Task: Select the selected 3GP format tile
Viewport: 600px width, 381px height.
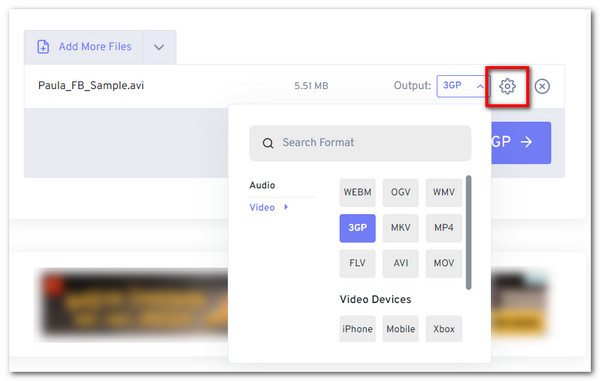Action: pyautogui.click(x=357, y=228)
